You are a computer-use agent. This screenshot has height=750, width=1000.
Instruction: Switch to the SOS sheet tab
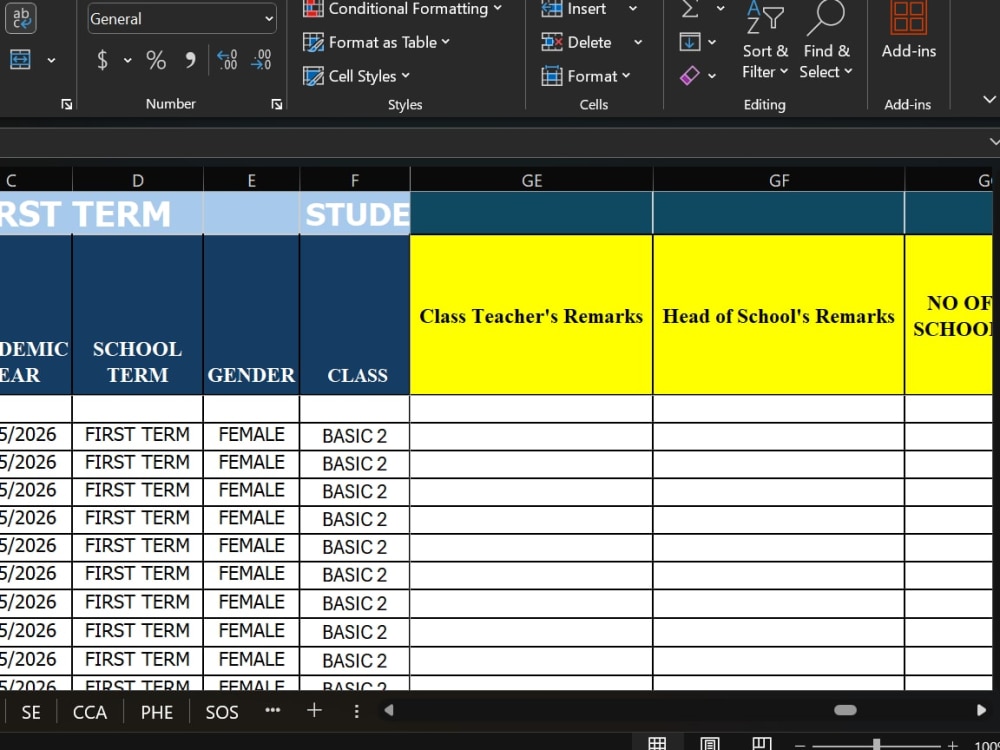tap(222, 712)
